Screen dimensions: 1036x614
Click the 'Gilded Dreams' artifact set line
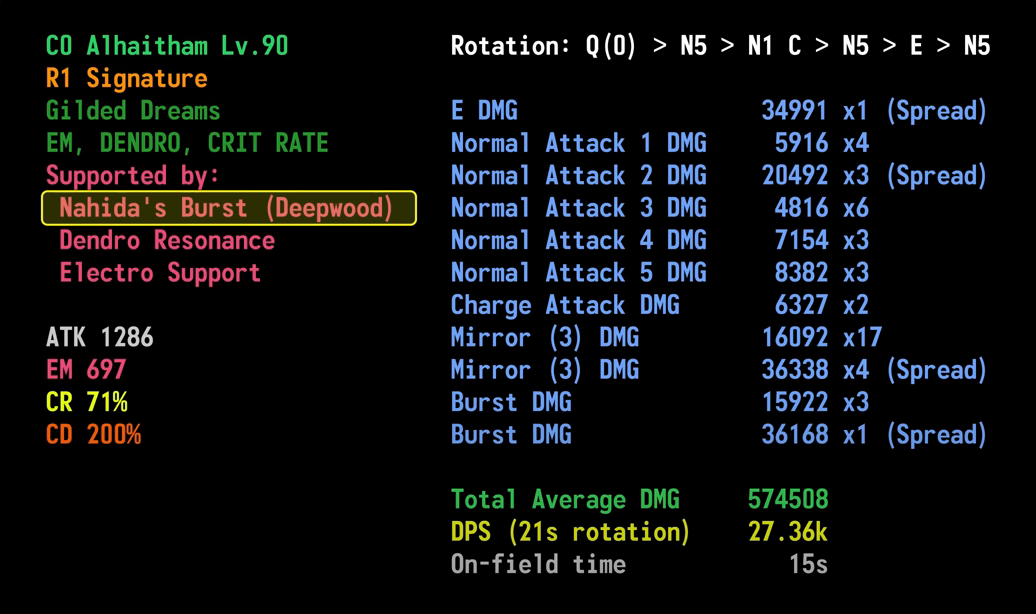pyautogui.click(x=133, y=111)
